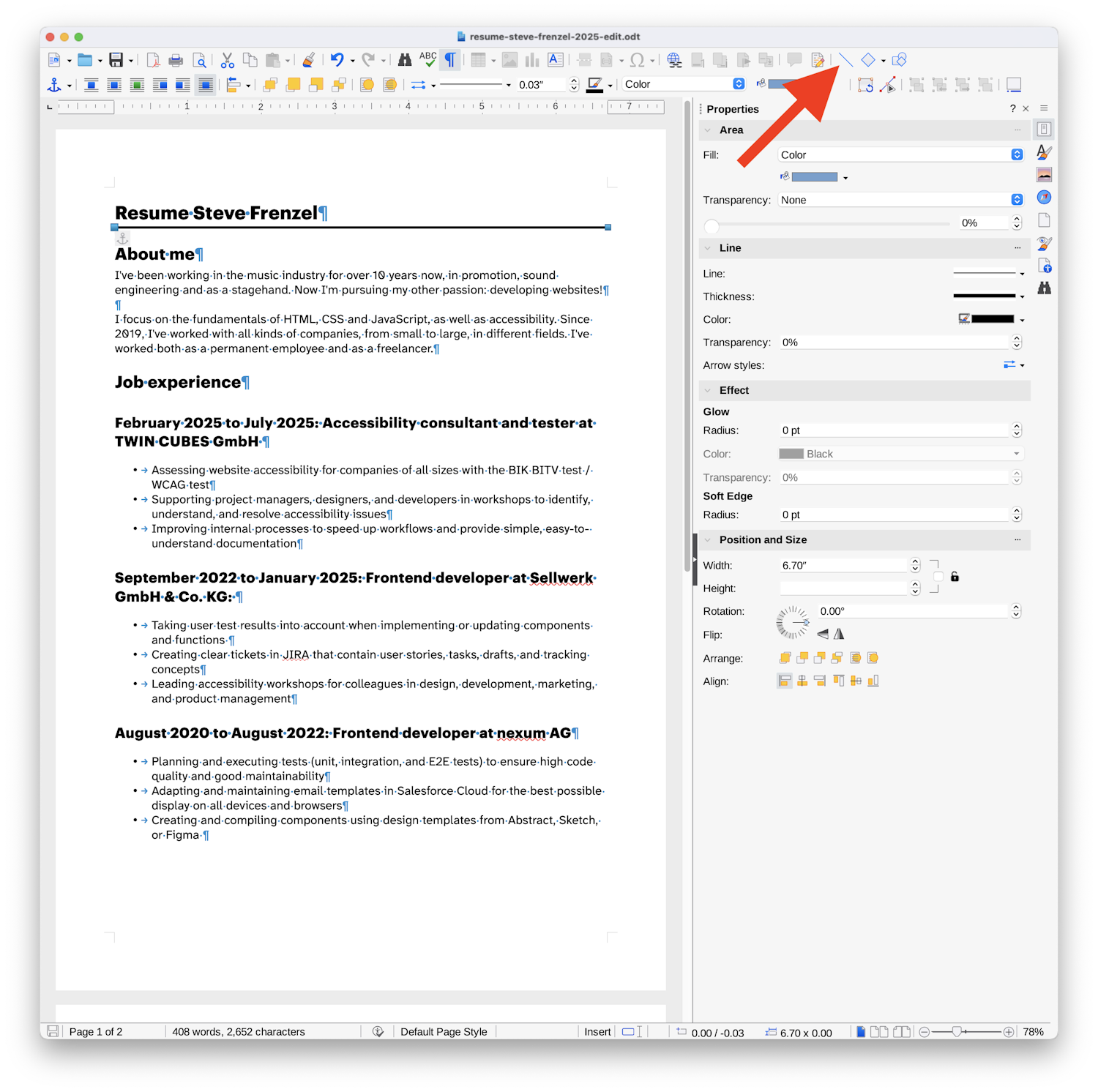Open the Styles deck in sidebar
Image resolution: width=1098 pixels, height=1092 pixels.
click(x=1044, y=152)
